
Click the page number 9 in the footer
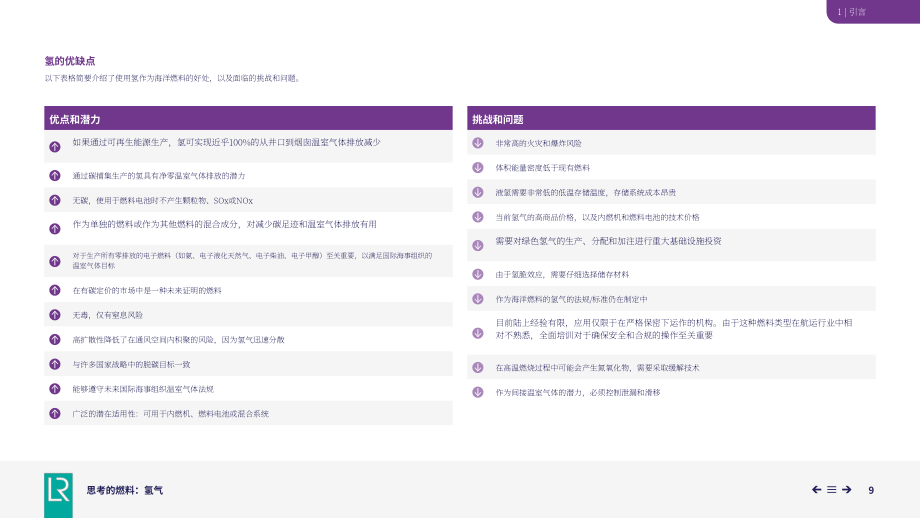pyautogui.click(x=871, y=490)
